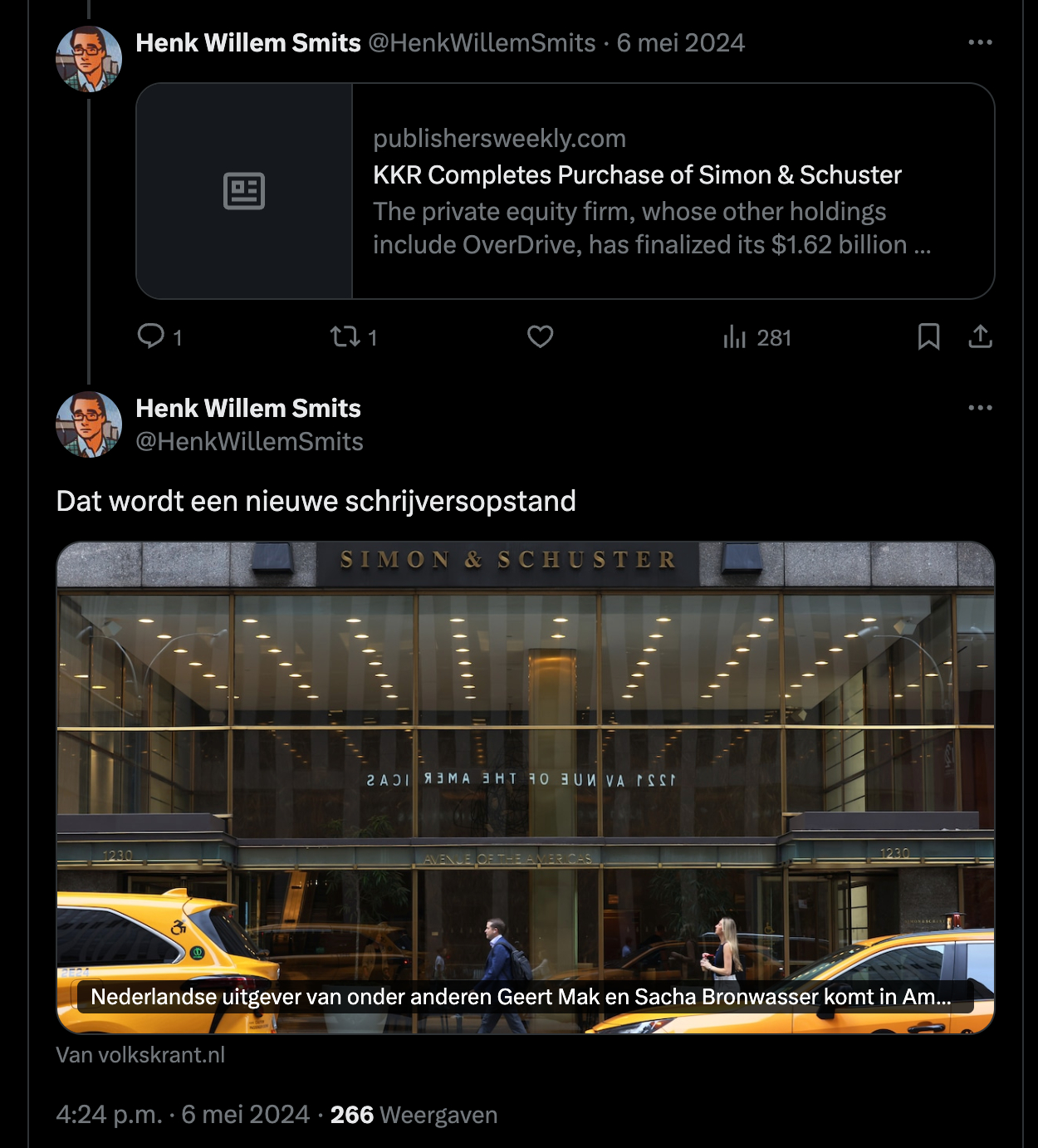
Task: Open article caption about Nederlandse uitgever
Action: coord(521,997)
